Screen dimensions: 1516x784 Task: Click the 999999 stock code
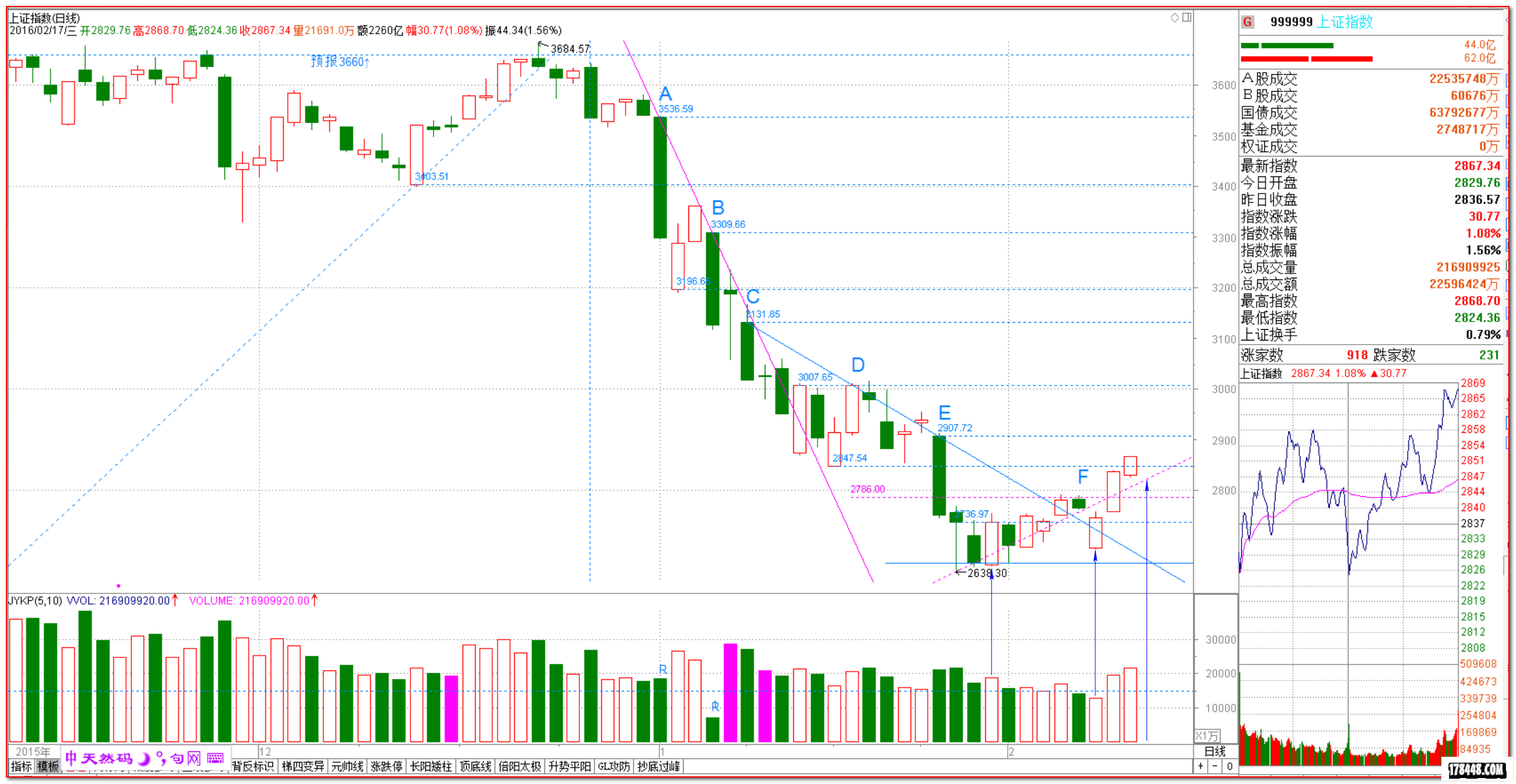(x=1291, y=22)
